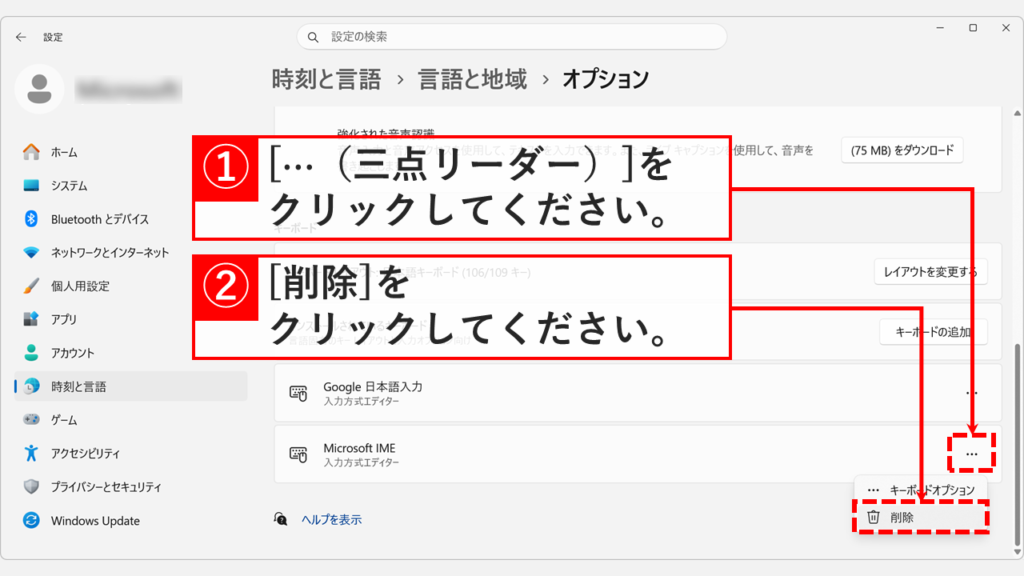Go to 時刻と言語 breadcrumb
This screenshot has width=1024, height=576.
326,80
